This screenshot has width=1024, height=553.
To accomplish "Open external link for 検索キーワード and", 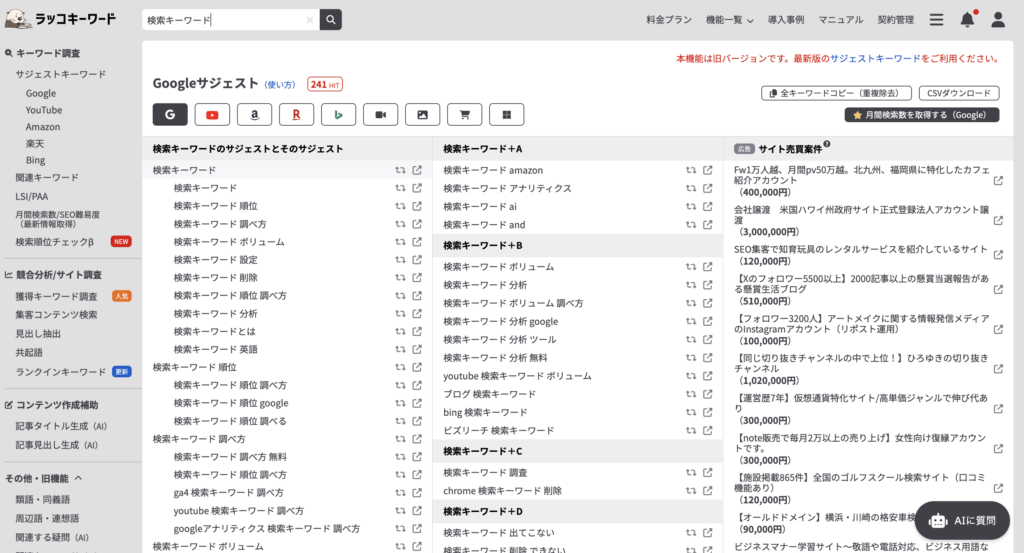I will point(707,225).
